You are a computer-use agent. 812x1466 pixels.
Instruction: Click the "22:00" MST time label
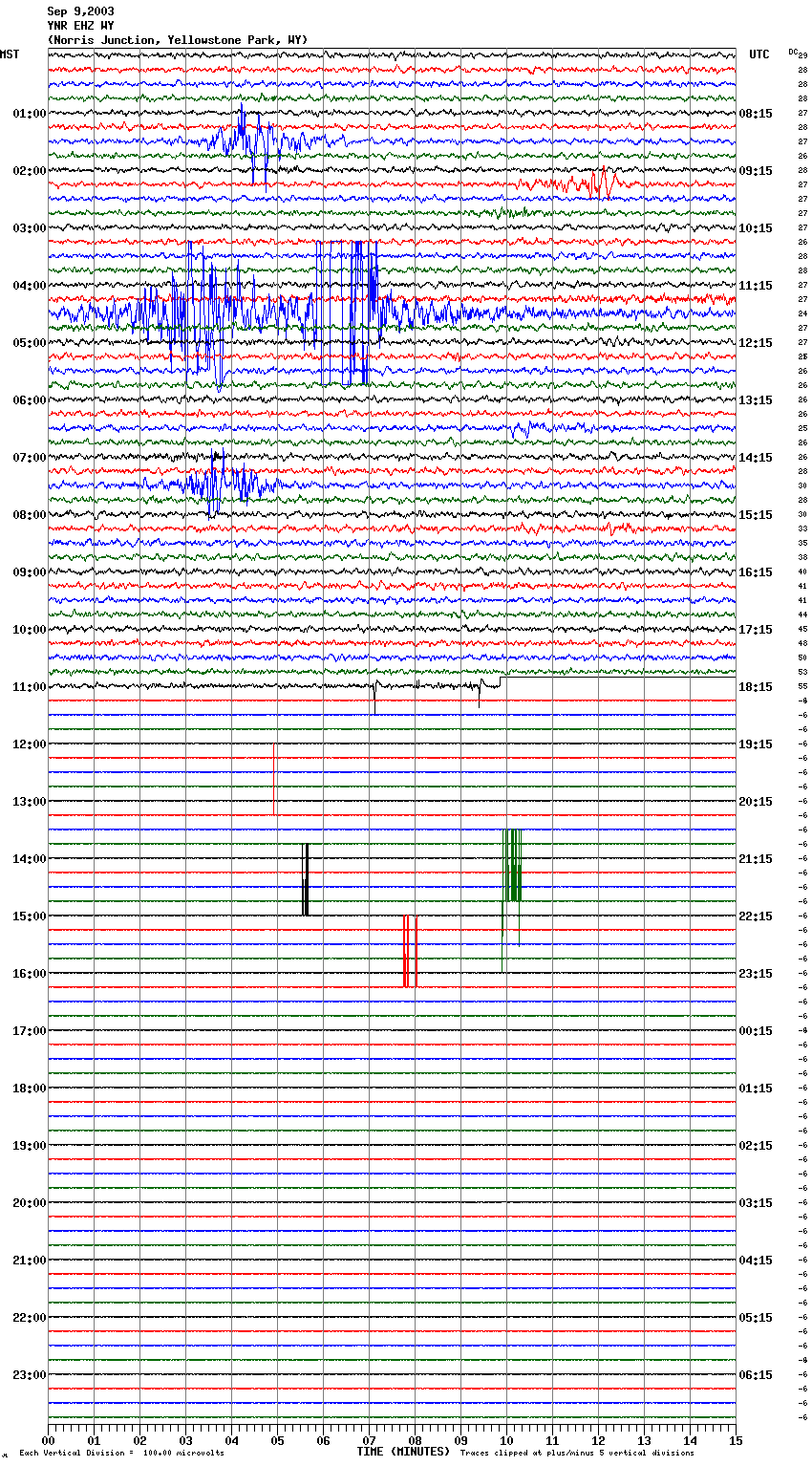tap(30, 1318)
